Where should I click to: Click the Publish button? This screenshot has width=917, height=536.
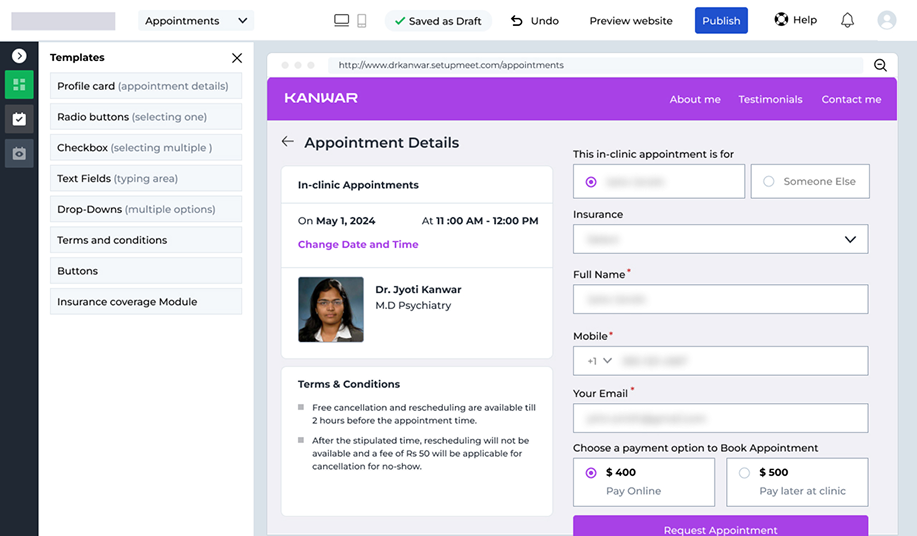tap(721, 20)
